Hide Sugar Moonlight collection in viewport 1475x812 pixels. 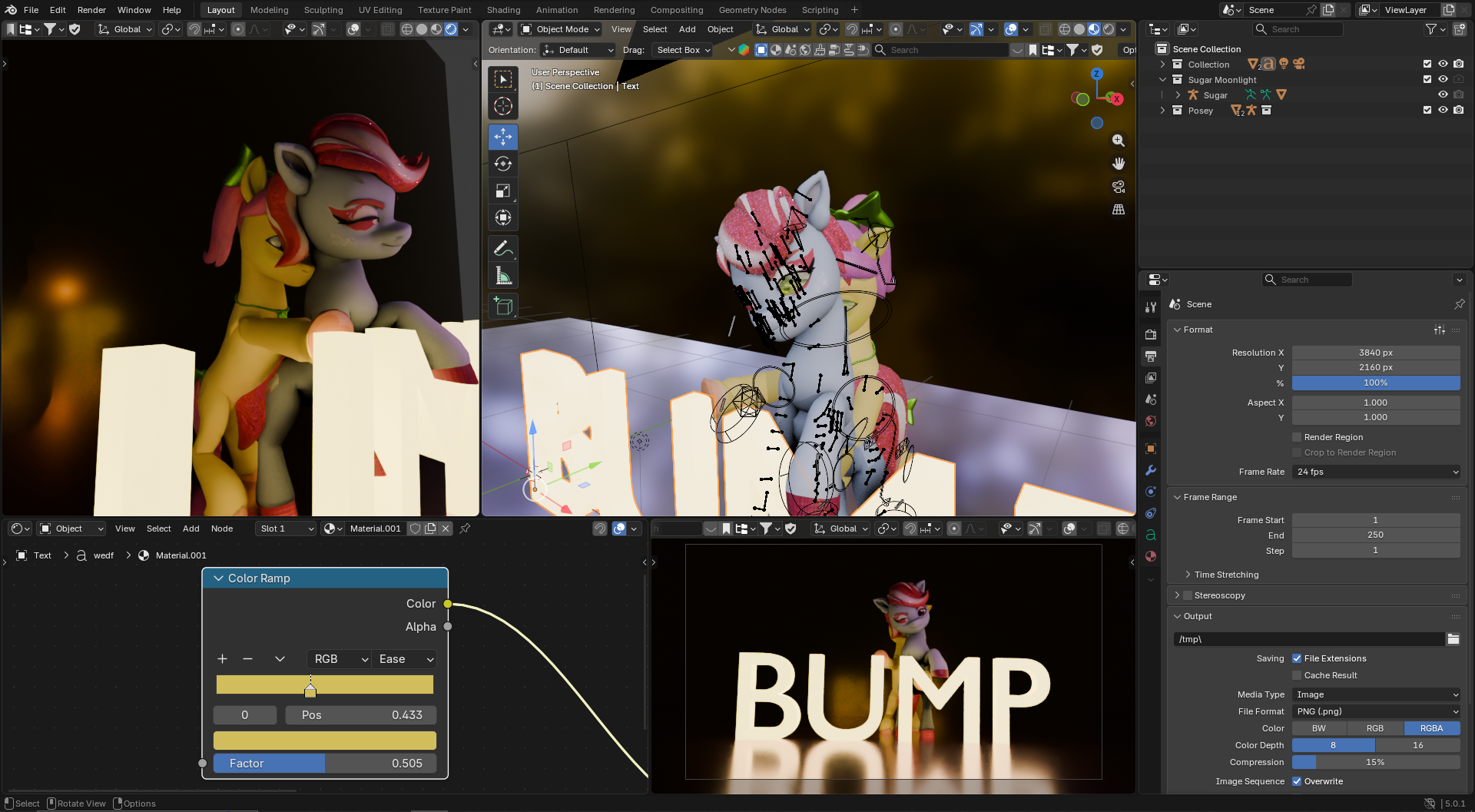tap(1443, 80)
